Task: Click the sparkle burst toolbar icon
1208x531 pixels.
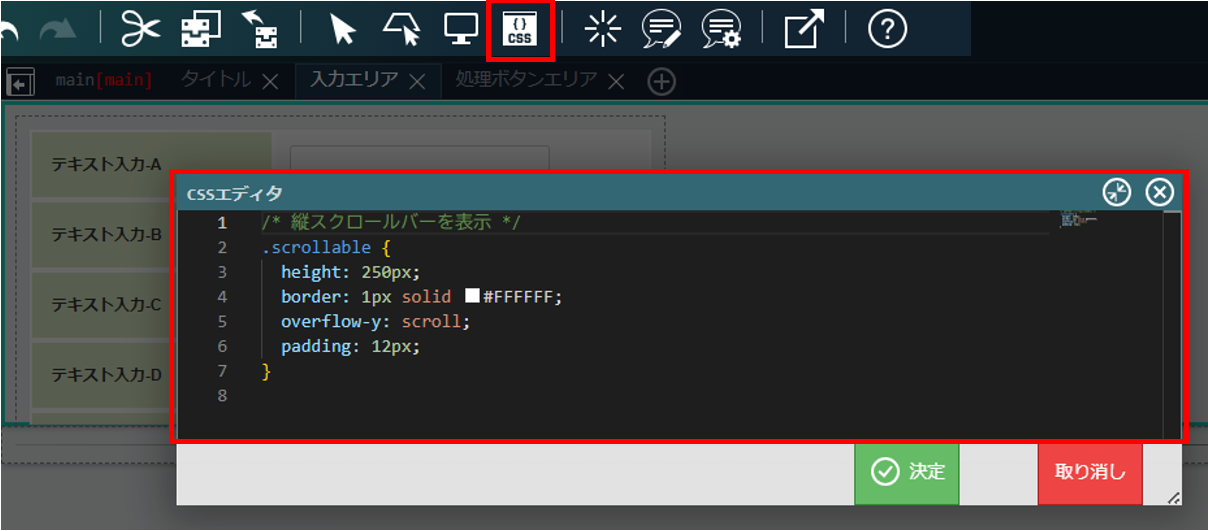Action: tap(602, 30)
